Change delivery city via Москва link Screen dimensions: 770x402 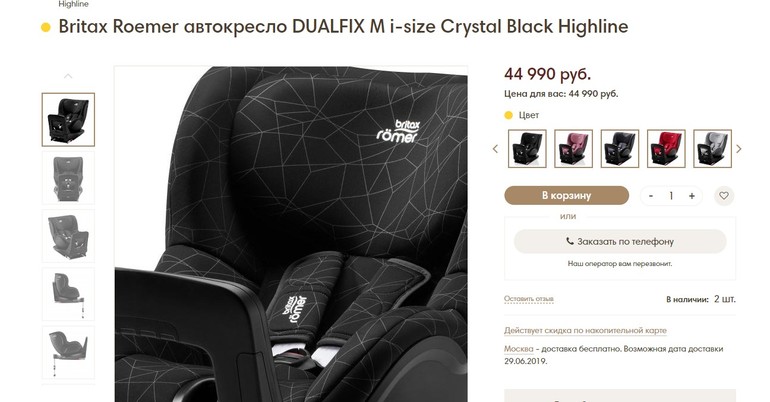point(519,349)
